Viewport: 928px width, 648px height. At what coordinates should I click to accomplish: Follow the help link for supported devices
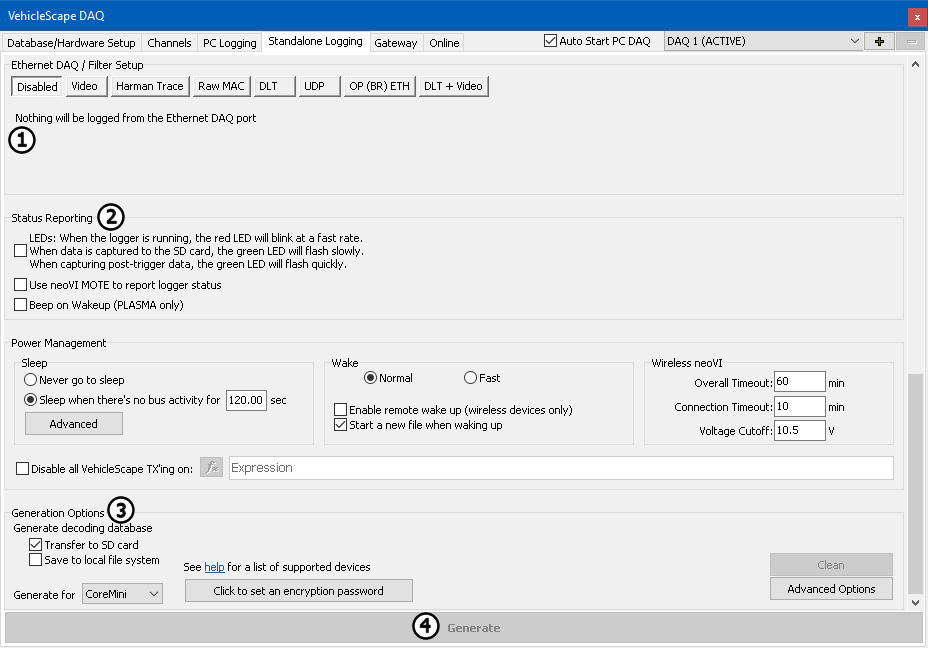214,567
